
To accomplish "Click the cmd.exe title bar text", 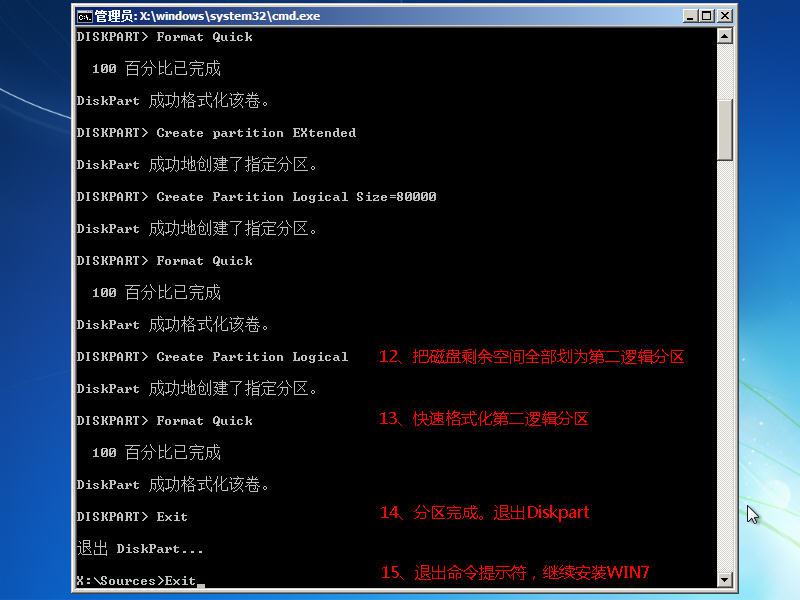I will (x=208, y=16).
